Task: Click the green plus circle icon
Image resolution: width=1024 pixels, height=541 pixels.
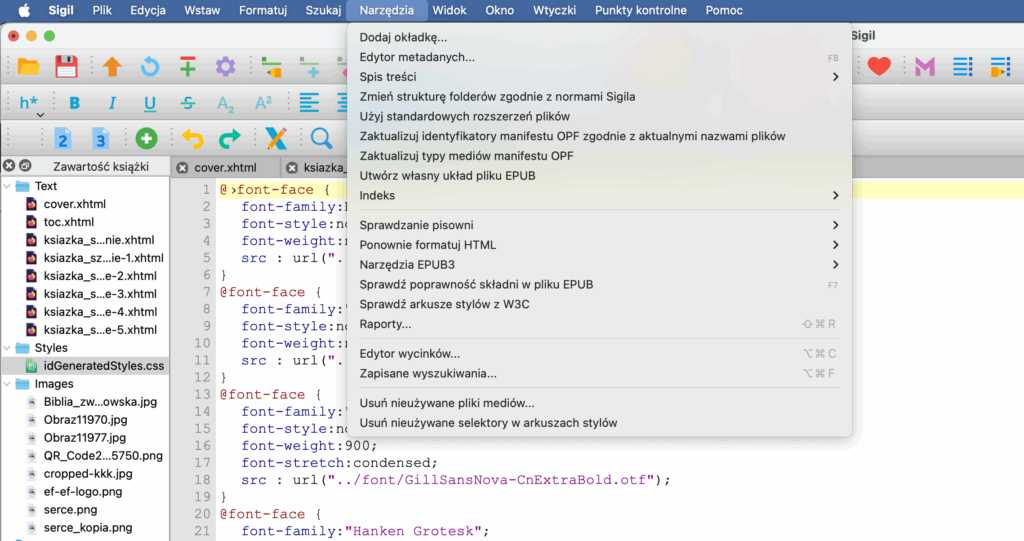Action: point(147,138)
